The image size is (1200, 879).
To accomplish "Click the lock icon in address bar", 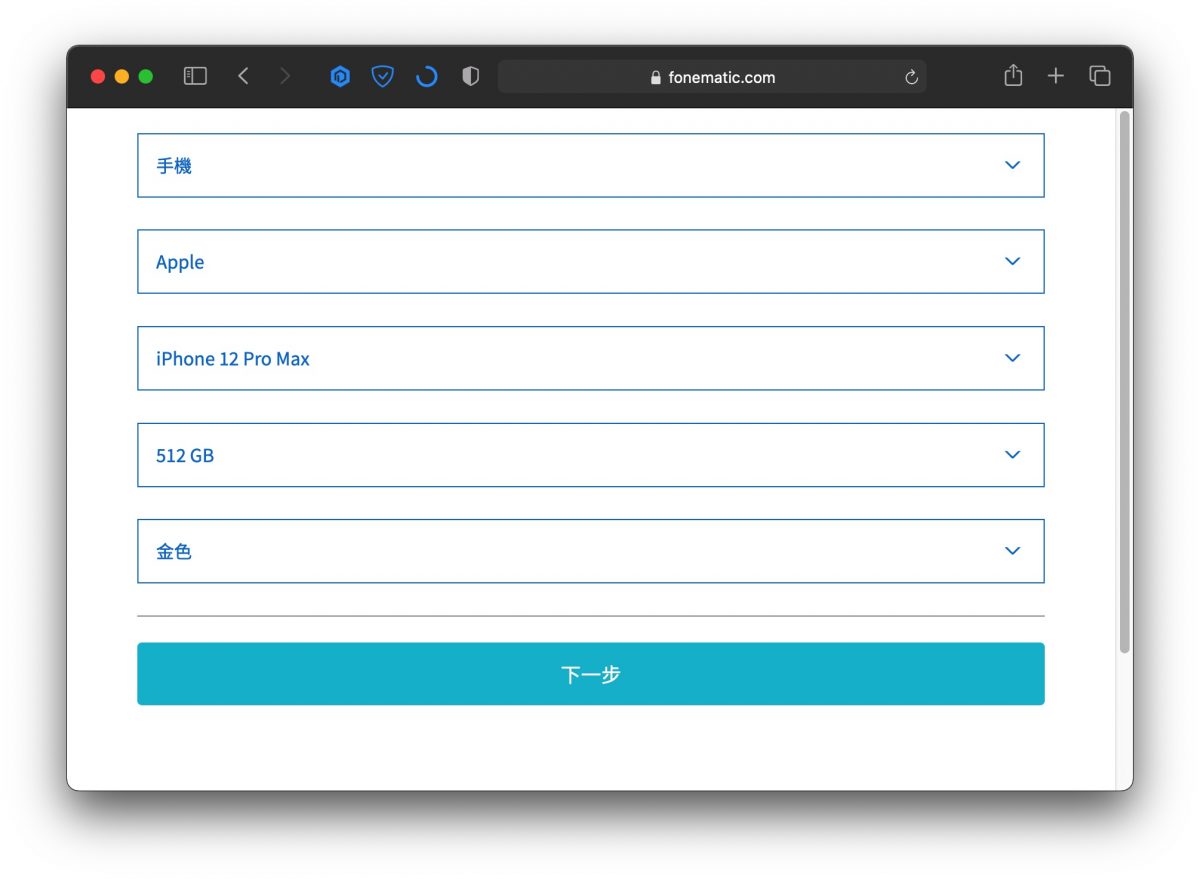I will point(656,77).
